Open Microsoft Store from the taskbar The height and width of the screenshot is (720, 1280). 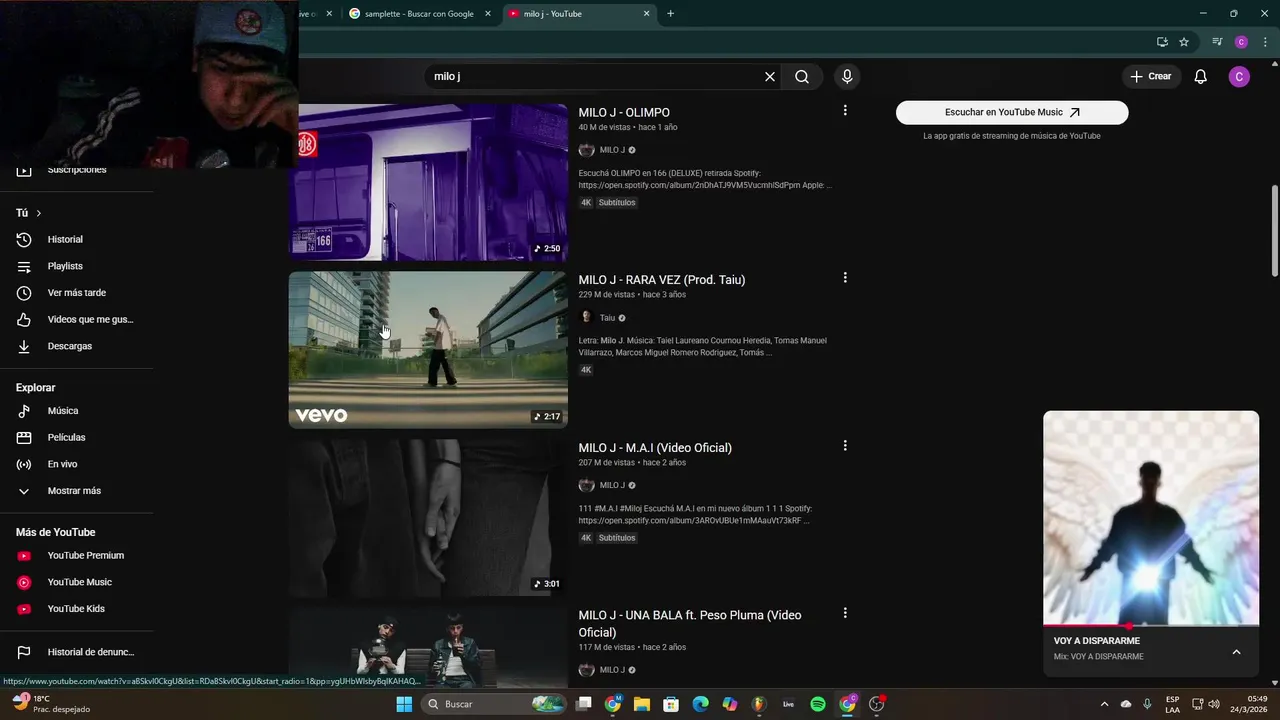[671, 704]
